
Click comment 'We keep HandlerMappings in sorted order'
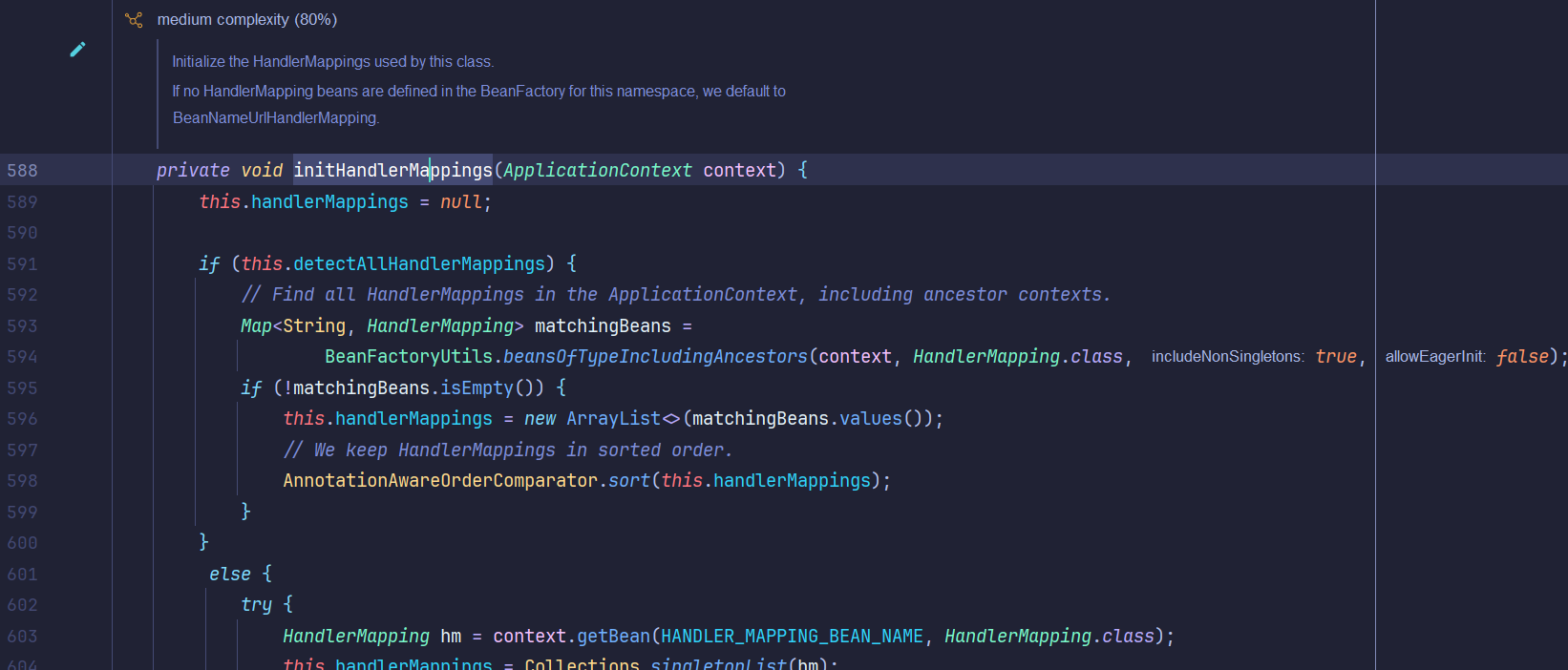pos(508,450)
